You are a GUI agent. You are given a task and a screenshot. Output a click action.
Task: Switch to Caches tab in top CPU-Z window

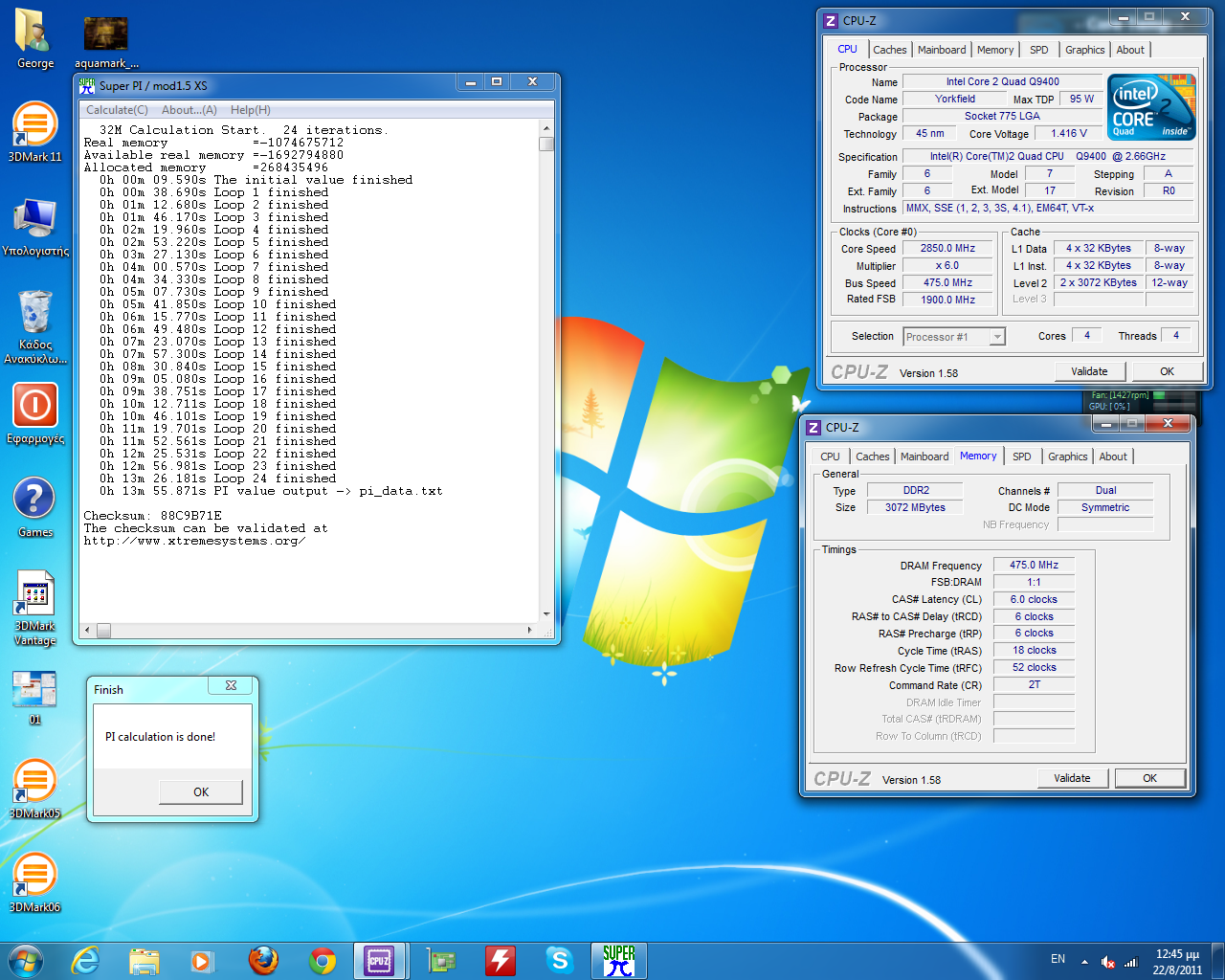click(890, 50)
